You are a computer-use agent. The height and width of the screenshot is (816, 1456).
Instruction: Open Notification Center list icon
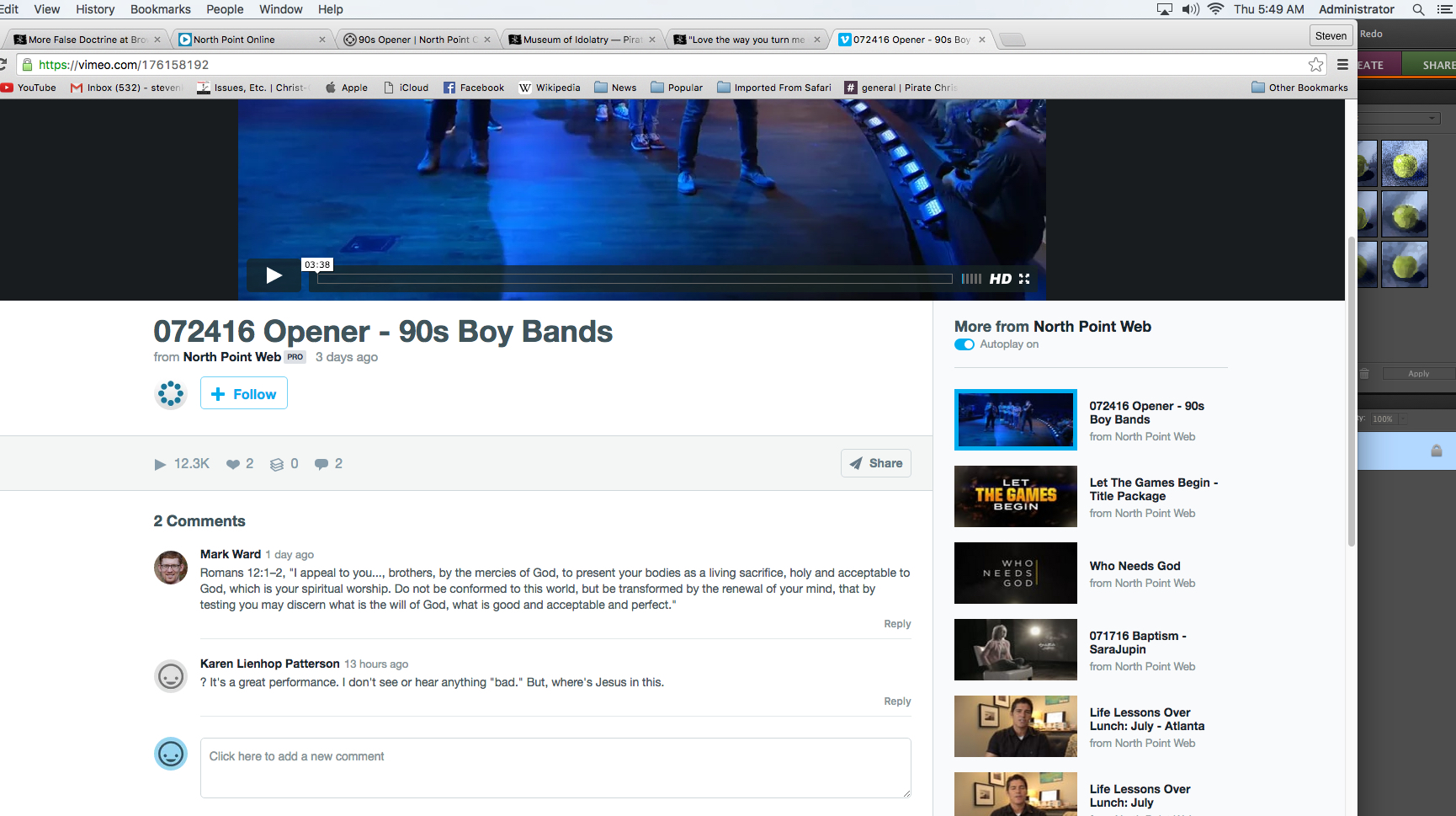pyautogui.click(x=1445, y=9)
